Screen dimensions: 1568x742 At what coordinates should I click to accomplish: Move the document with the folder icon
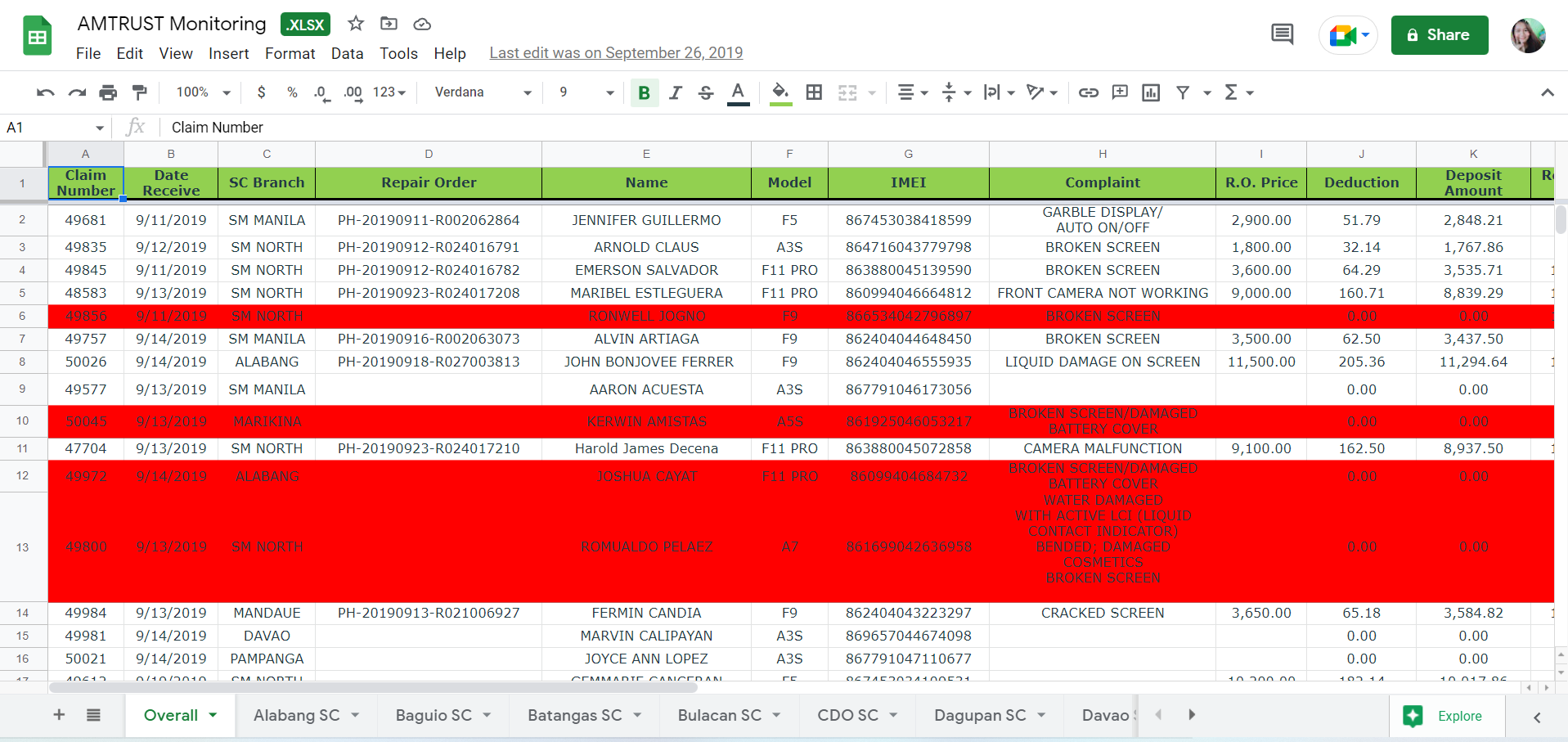pos(389,24)
